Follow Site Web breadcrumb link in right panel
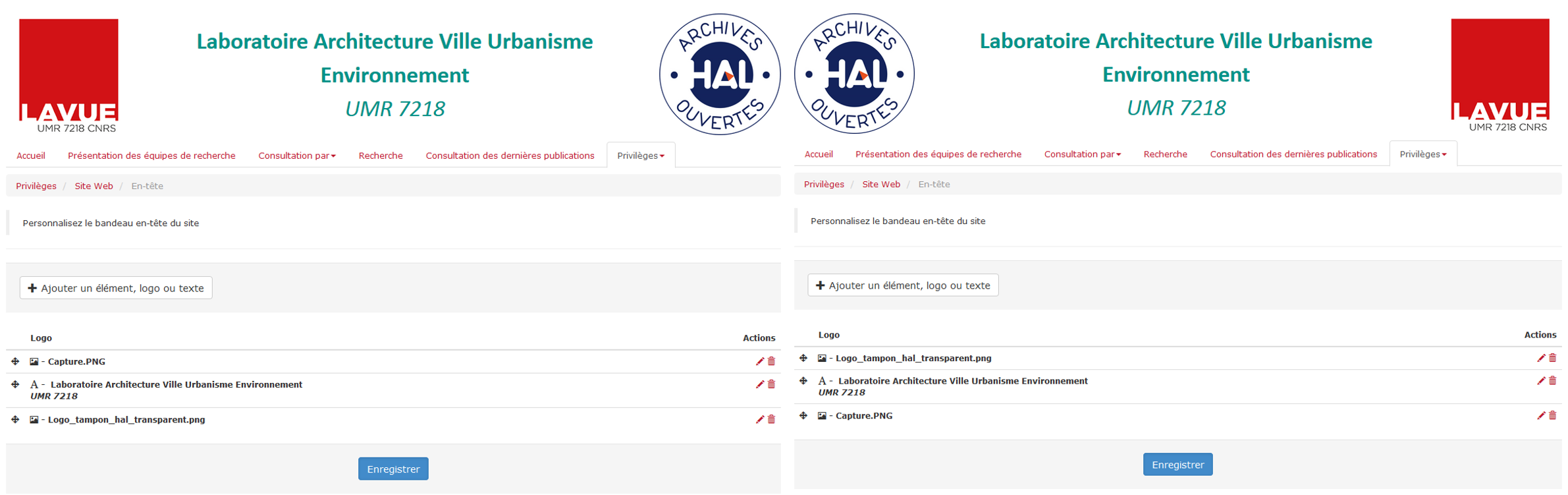Screen dimensions: 1568x495 pyautogui.click(x=881, y=185)
